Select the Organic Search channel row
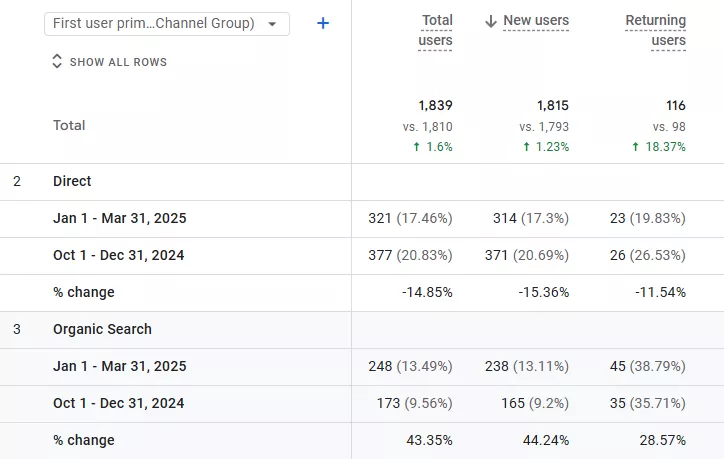The image size is (724, 459). point(362,330)
